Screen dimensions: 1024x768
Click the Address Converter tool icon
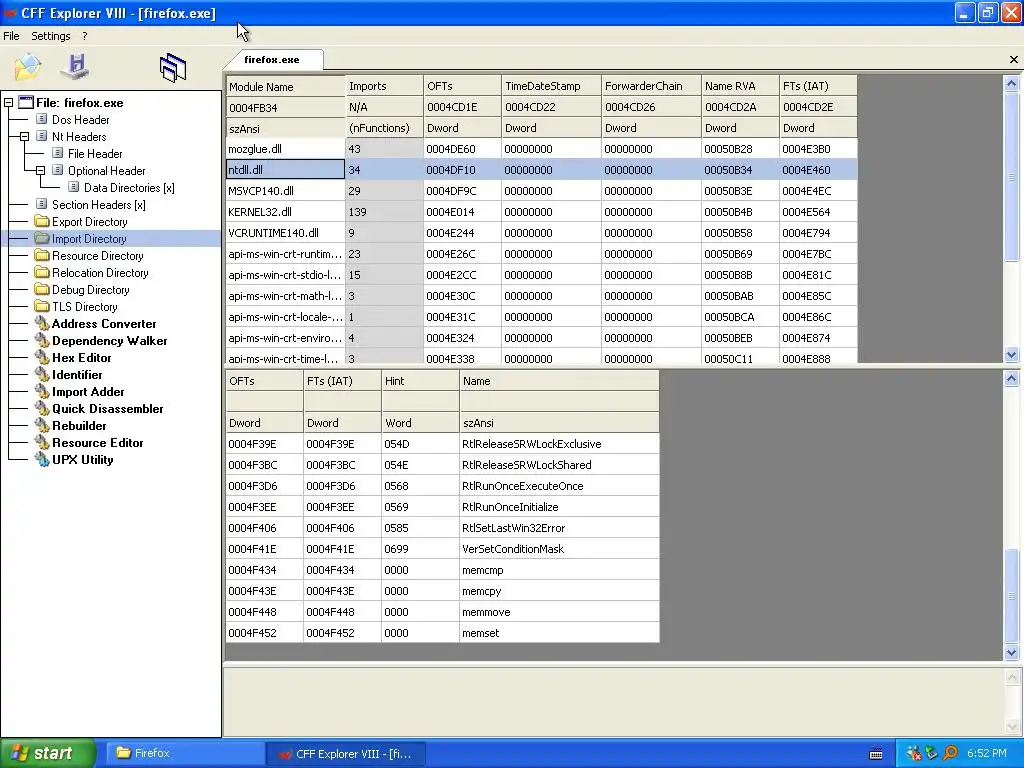(42, 323)
